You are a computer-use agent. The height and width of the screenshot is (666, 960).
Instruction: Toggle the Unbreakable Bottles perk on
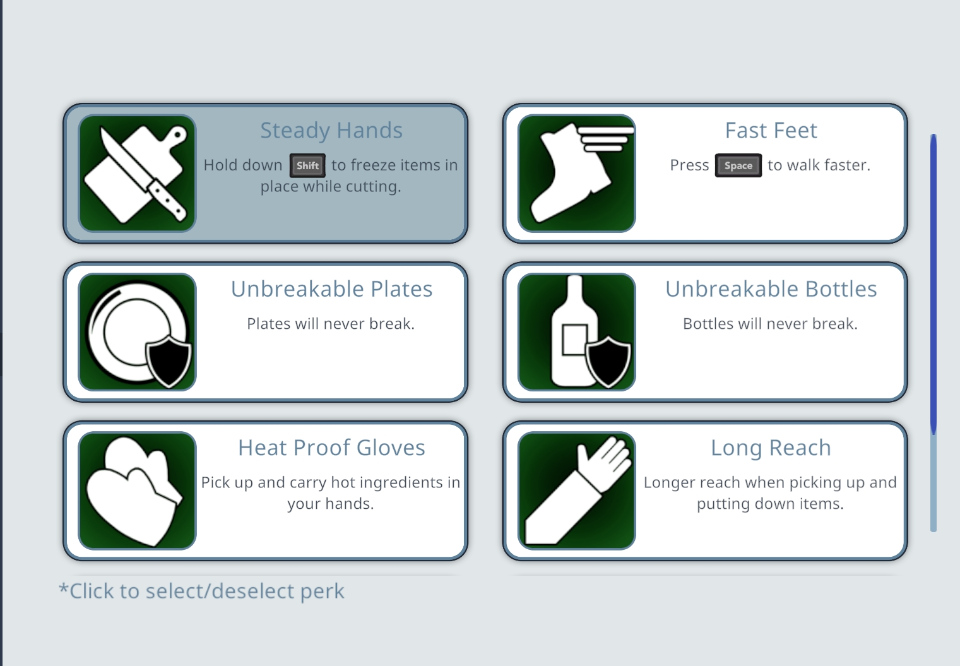[x=705, y=332]
